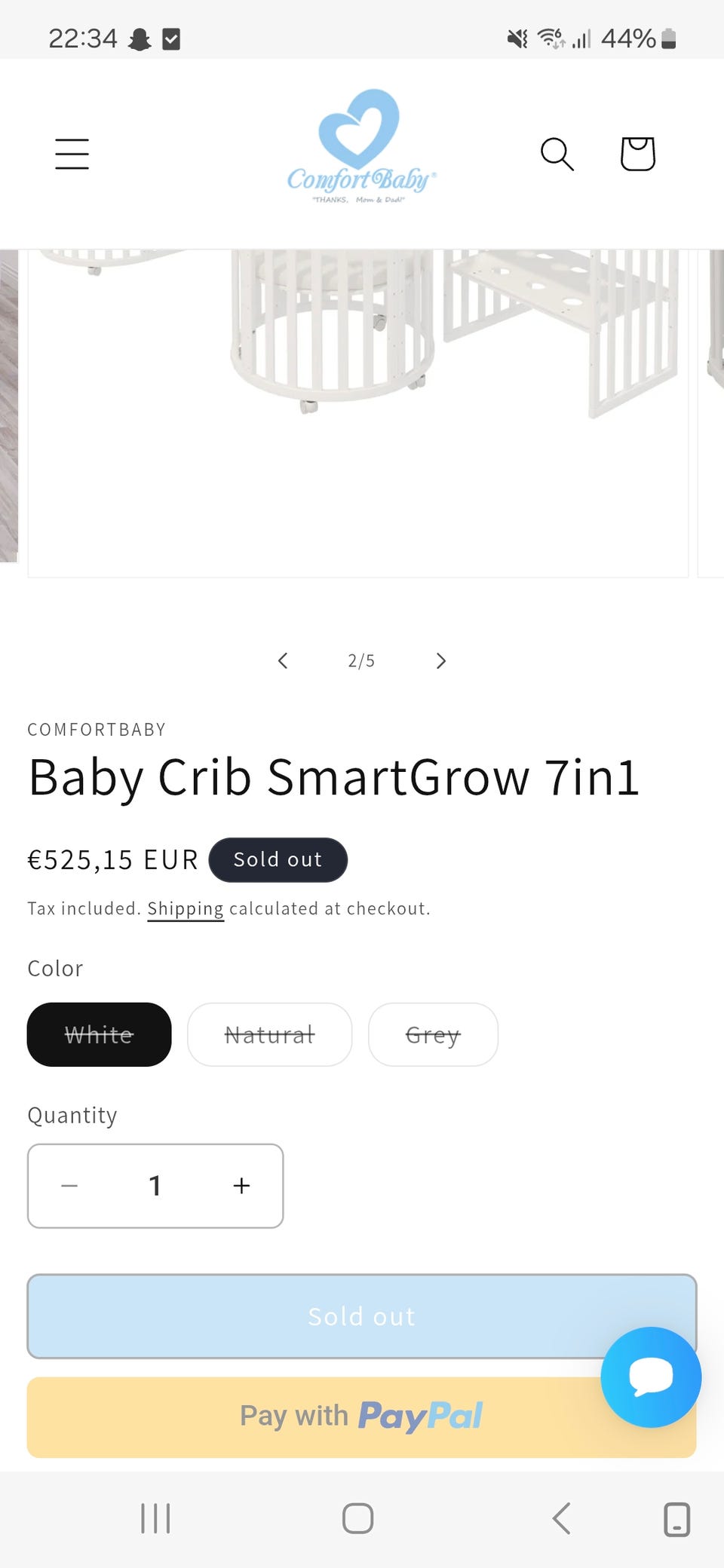The height and width of the screenshot is (1568, 724).
Task: Select the Natural color option
Action: coord(269,1034)
